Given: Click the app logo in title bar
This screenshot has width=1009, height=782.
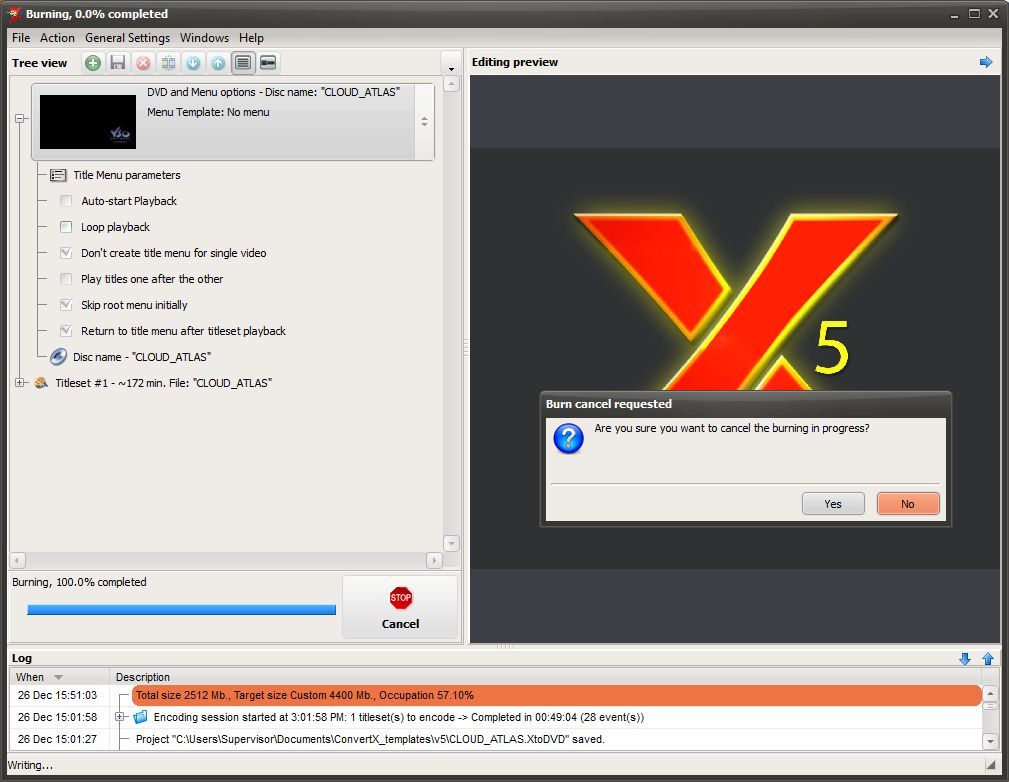Looking at the screenshot, I should [x=14, y=14].
